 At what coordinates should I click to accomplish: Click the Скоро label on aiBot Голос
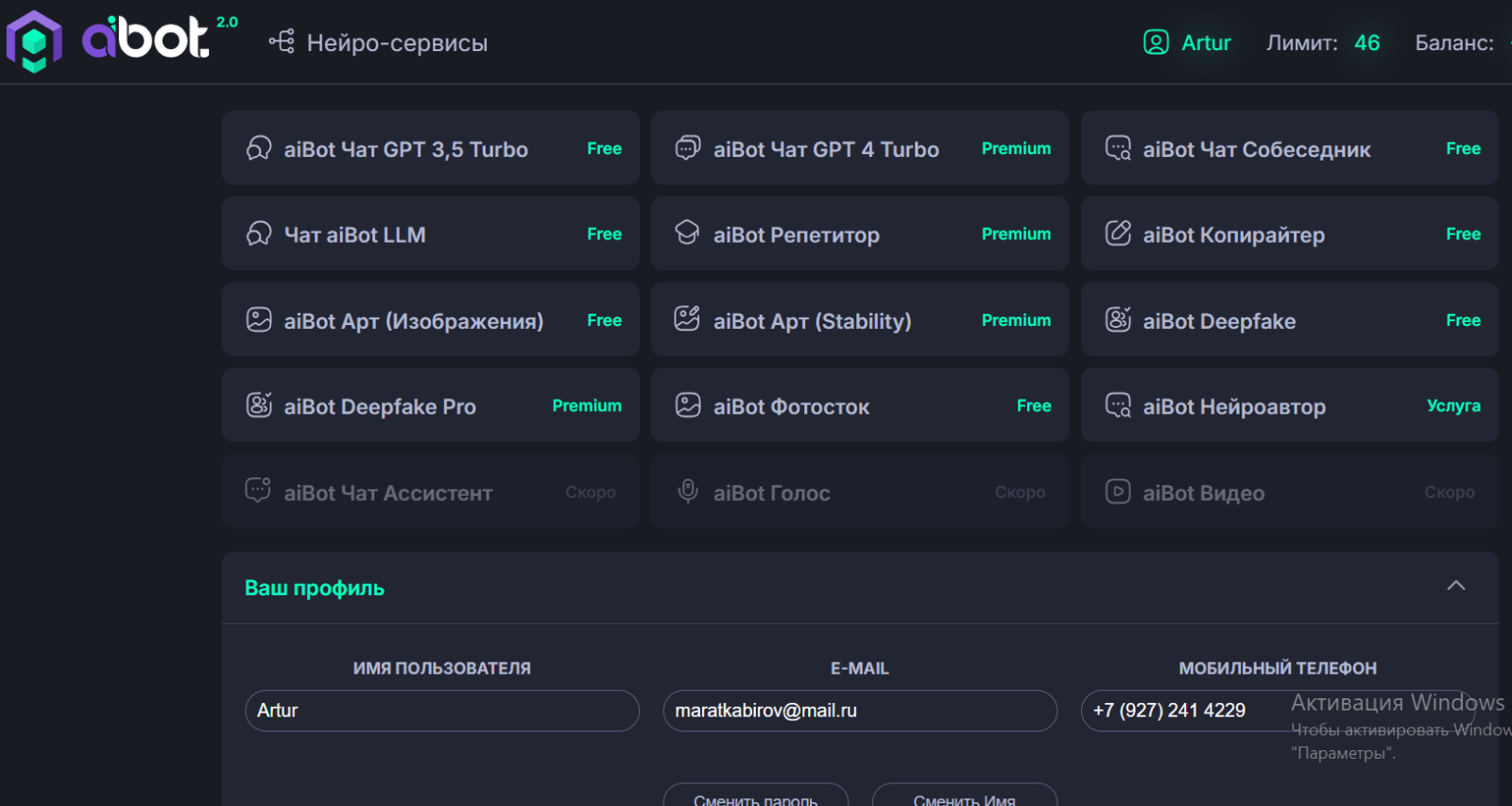[1020, 492]
